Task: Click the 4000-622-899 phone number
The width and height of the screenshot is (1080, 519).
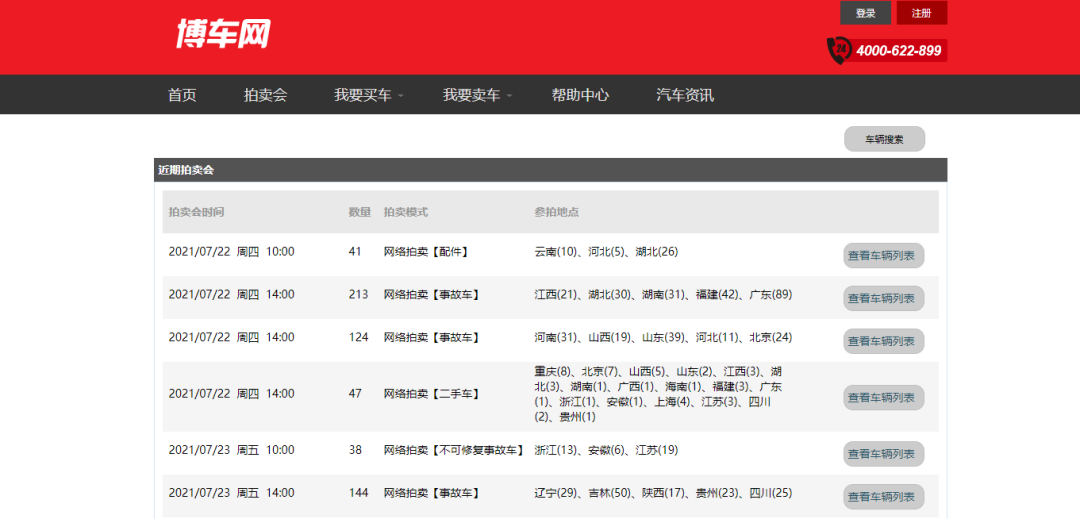Action: point(898,51)
